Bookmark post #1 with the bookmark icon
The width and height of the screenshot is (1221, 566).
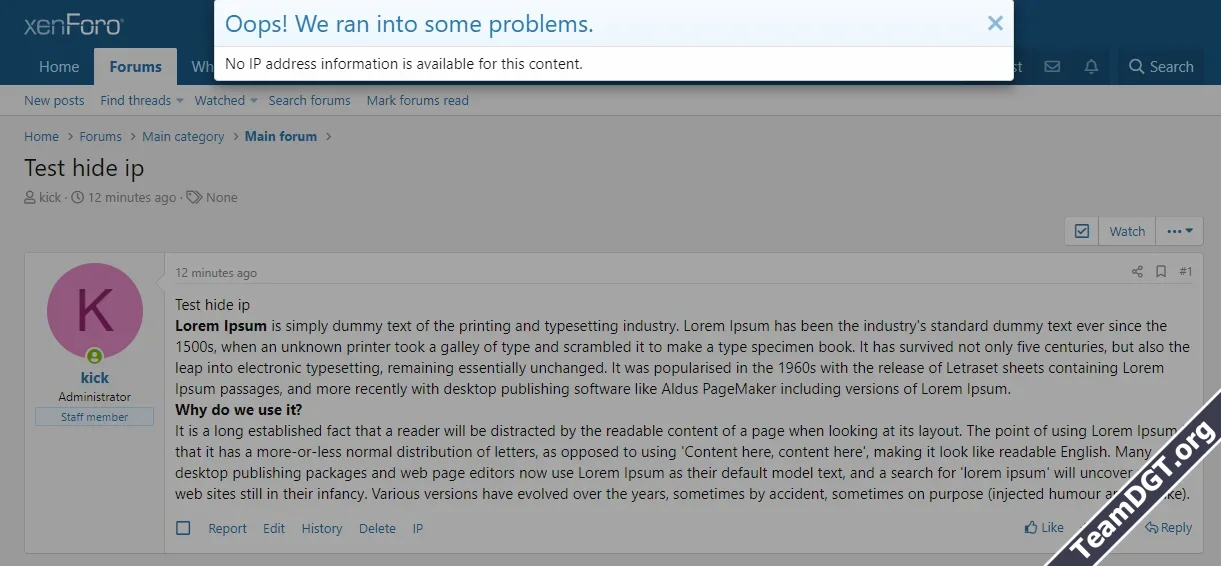click(1161, 271)
